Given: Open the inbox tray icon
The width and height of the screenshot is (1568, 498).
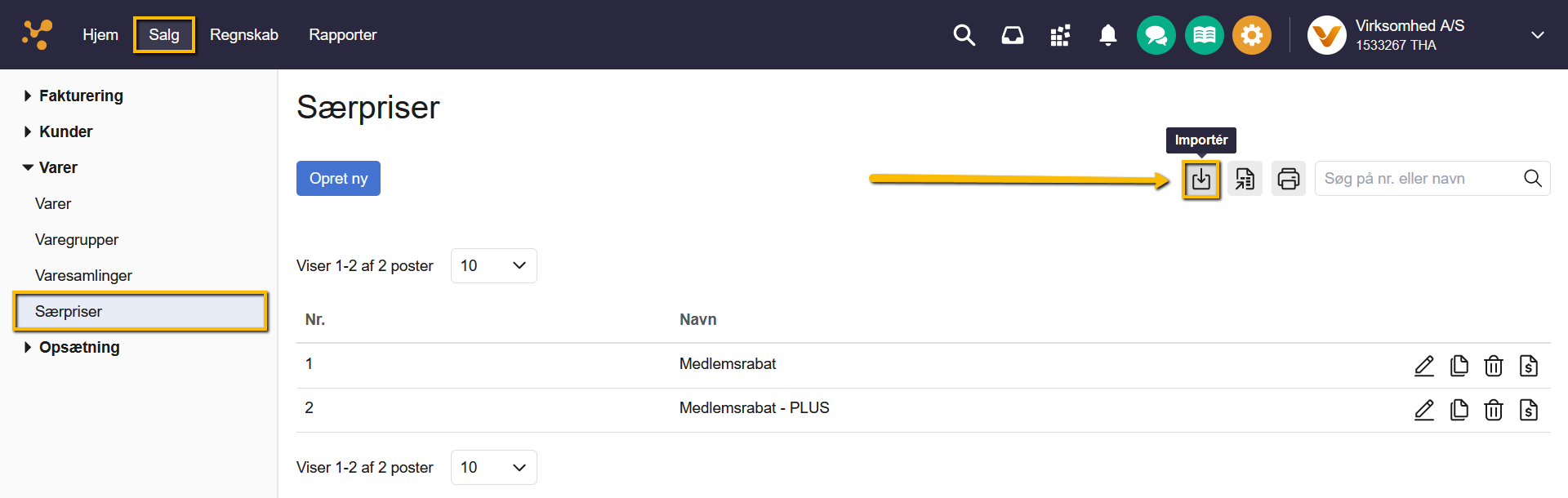Looking at the screenshot, I should coord(1013,35).
